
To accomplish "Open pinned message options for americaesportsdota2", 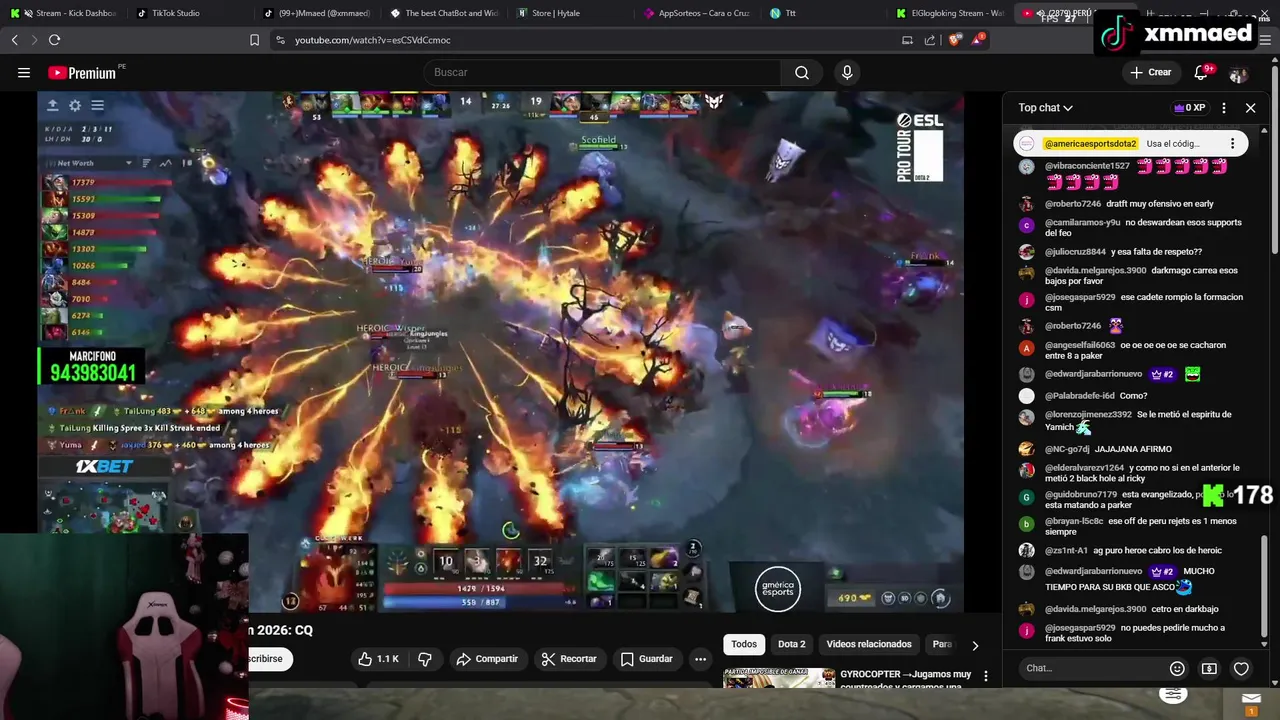I will (1232, 143).
